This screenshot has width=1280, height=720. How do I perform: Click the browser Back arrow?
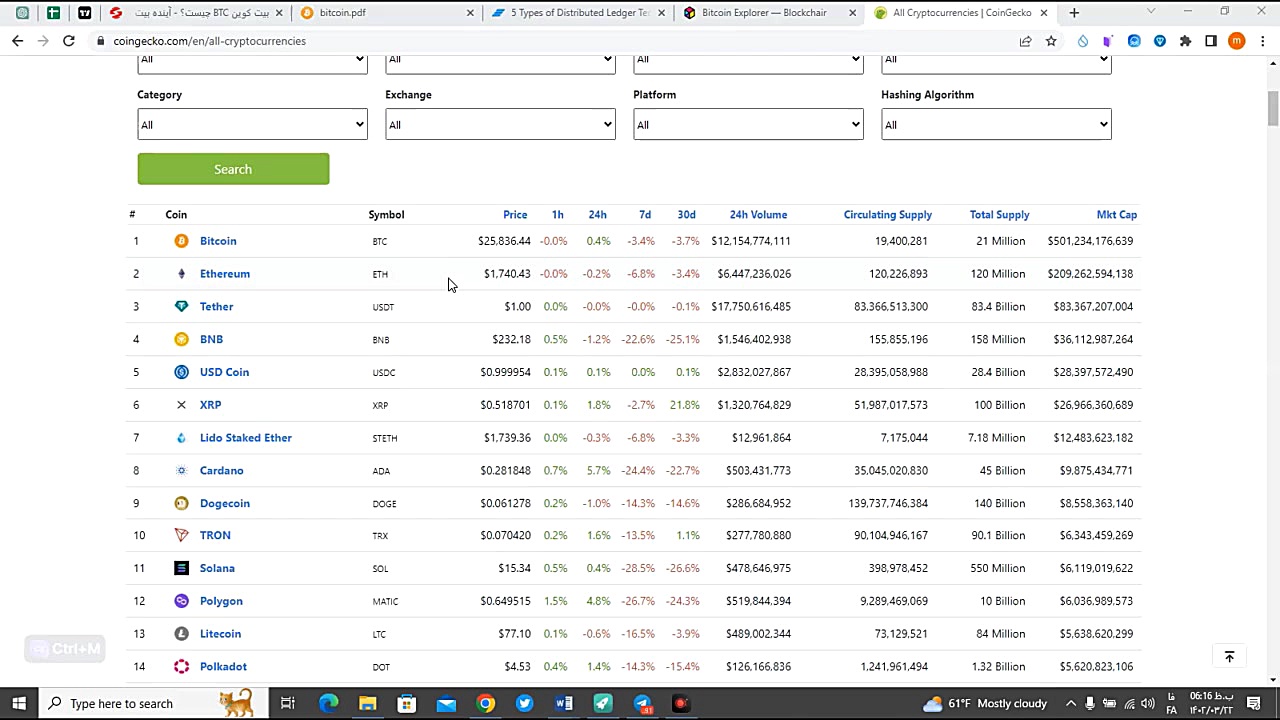tap(17, 41)
